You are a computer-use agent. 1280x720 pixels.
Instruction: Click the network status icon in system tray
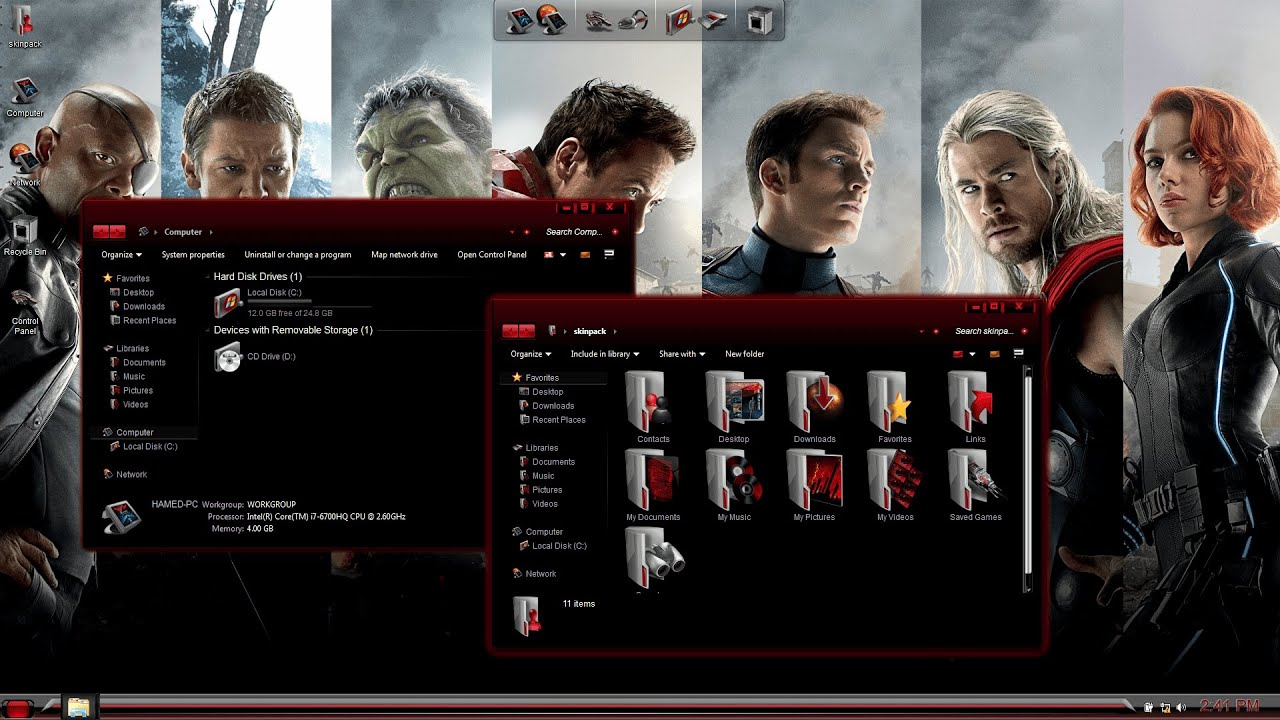(1165, 707)
